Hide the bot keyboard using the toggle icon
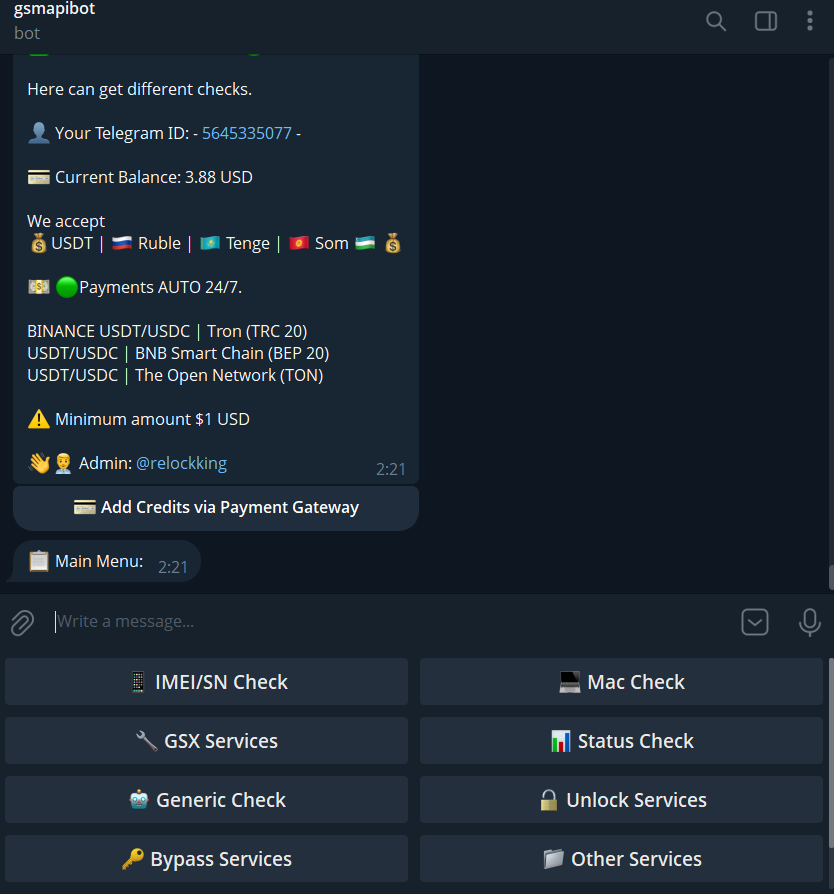This screenshot has width=834, height=894. [x=755, y=622]
